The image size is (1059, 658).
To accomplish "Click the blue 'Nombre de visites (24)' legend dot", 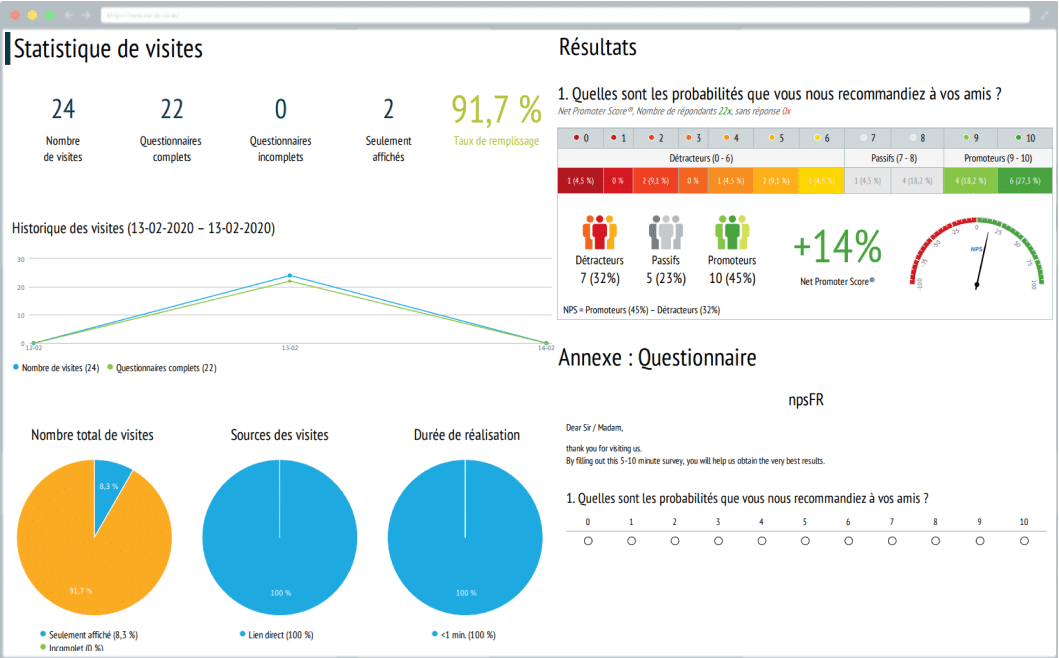I will [x=16, y=368].
